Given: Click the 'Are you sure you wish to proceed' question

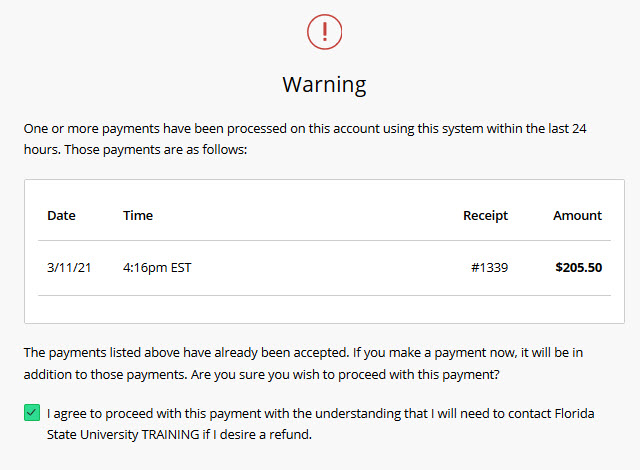Looking at the screenshot, I should pos(345,375).
